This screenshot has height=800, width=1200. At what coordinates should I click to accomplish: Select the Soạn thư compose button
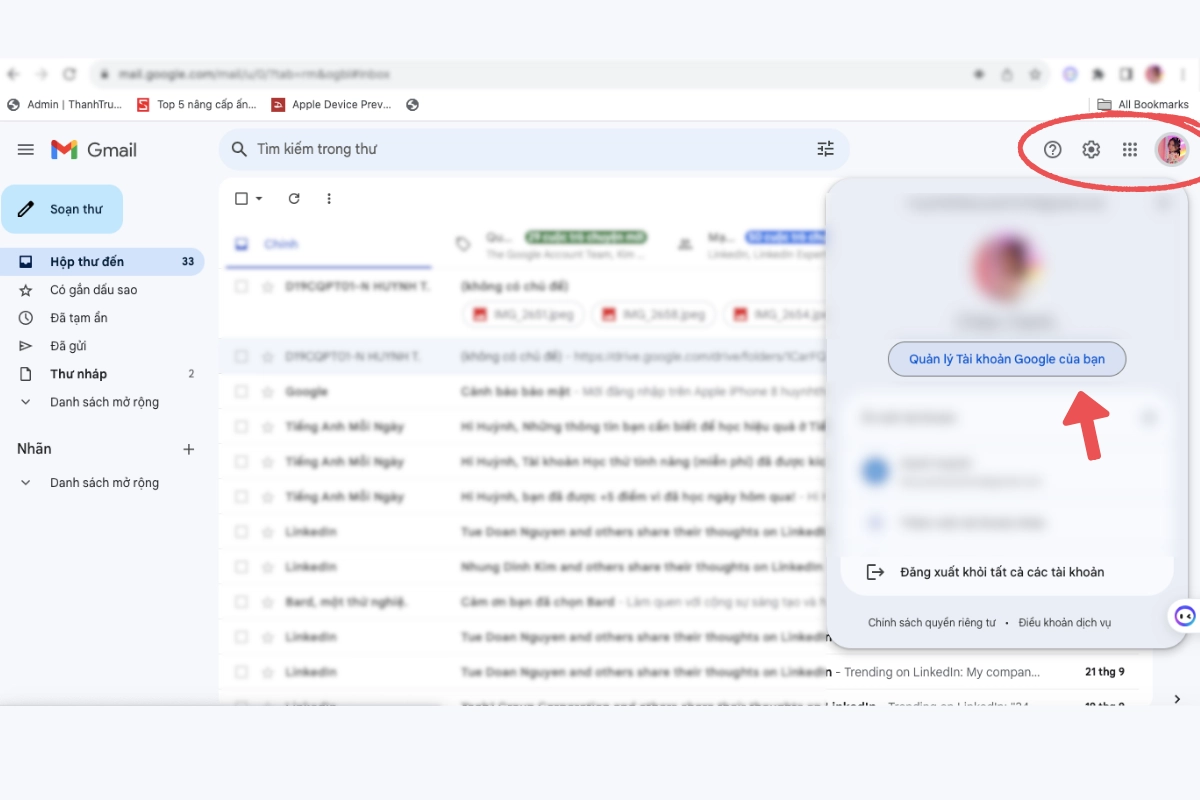[x=62, y=209]
